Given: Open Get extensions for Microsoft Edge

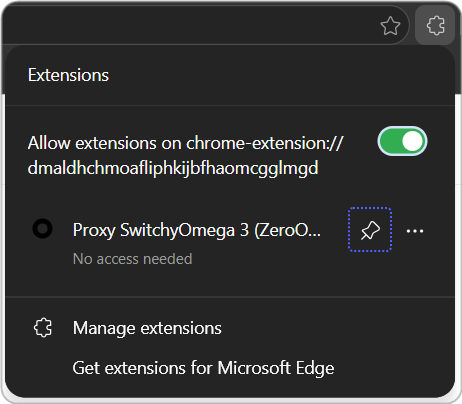Looking at the screenshot, I should coord(203,368).
